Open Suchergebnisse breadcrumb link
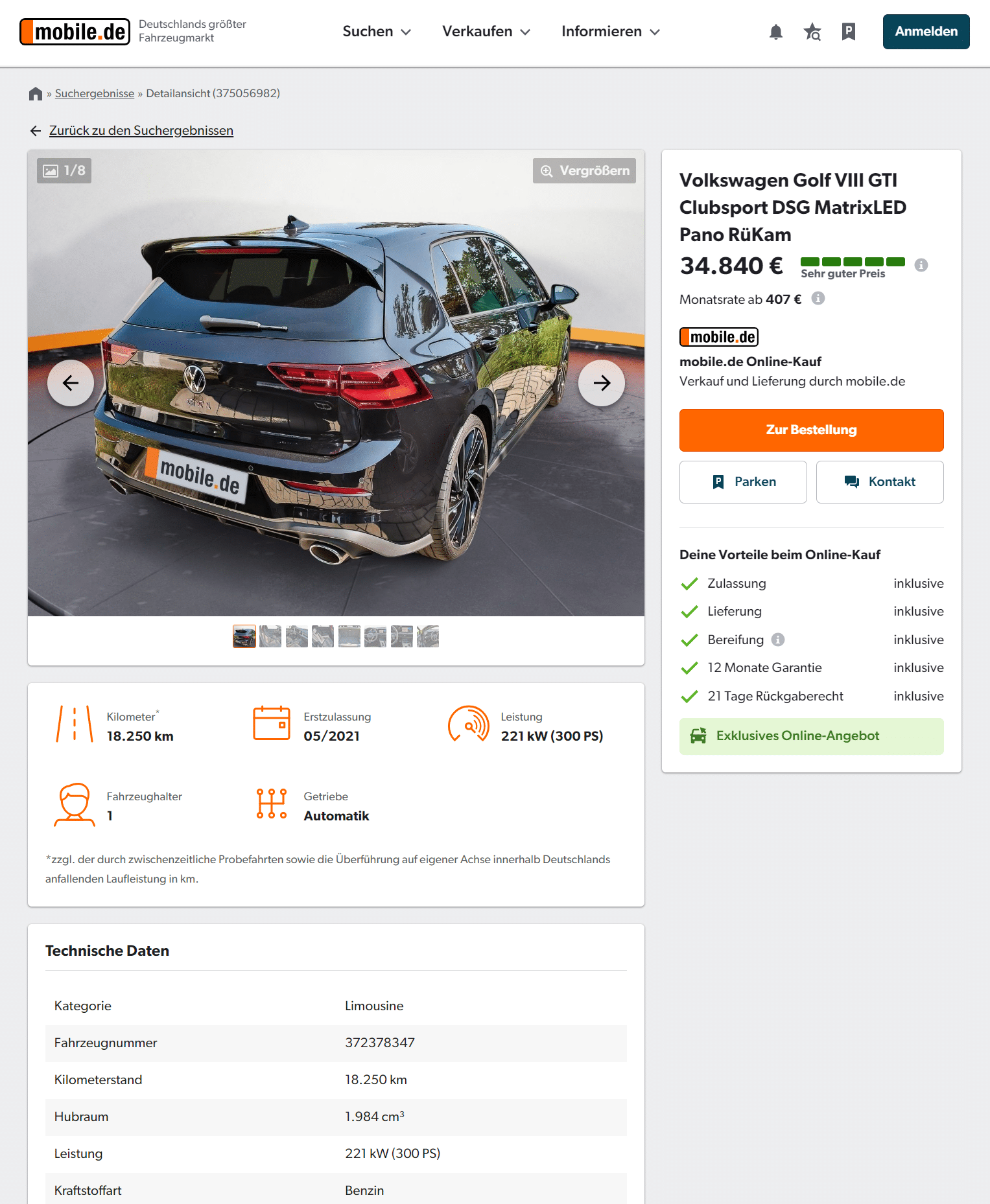 point(95,93)
